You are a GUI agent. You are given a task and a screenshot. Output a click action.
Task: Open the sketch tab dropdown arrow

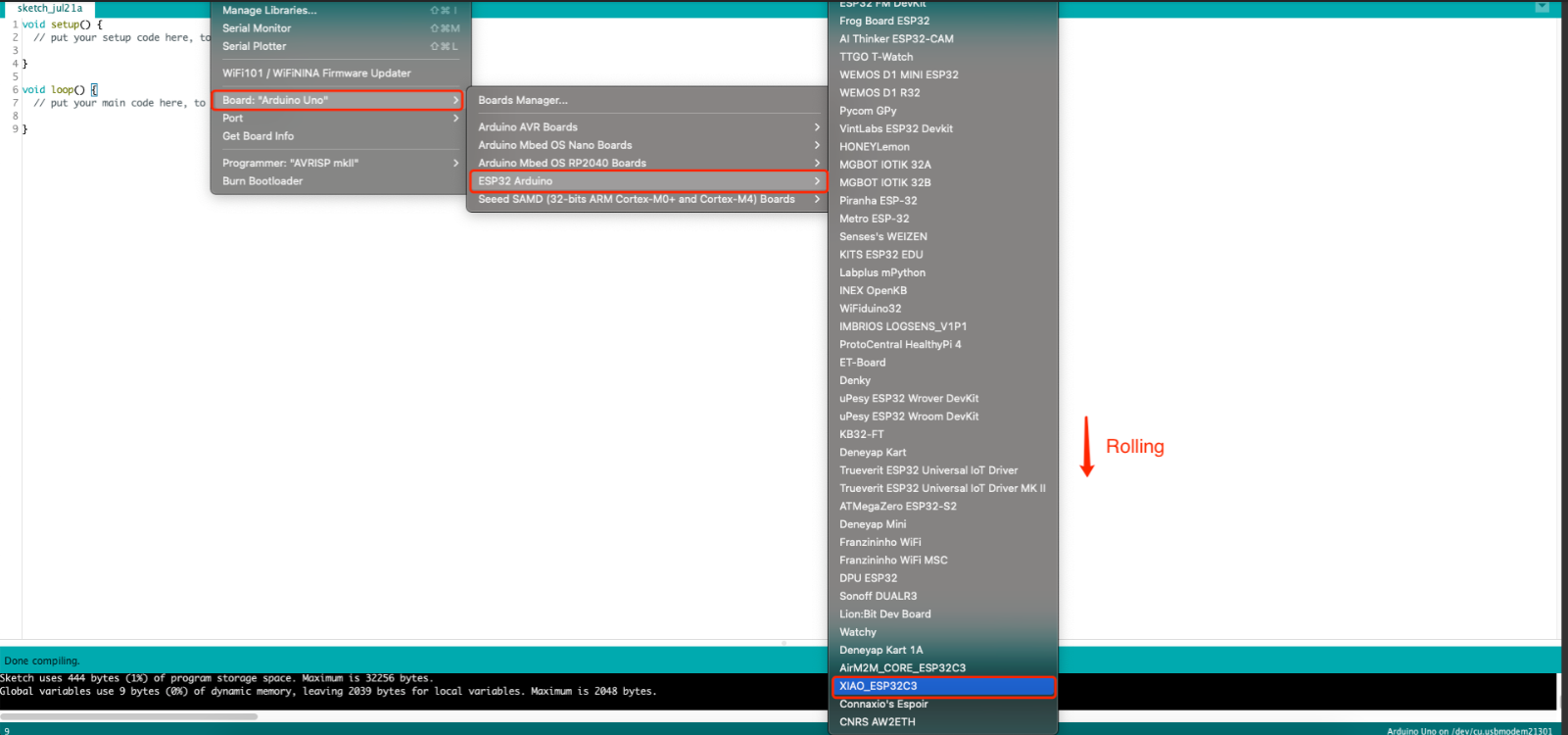[1542, 7]
